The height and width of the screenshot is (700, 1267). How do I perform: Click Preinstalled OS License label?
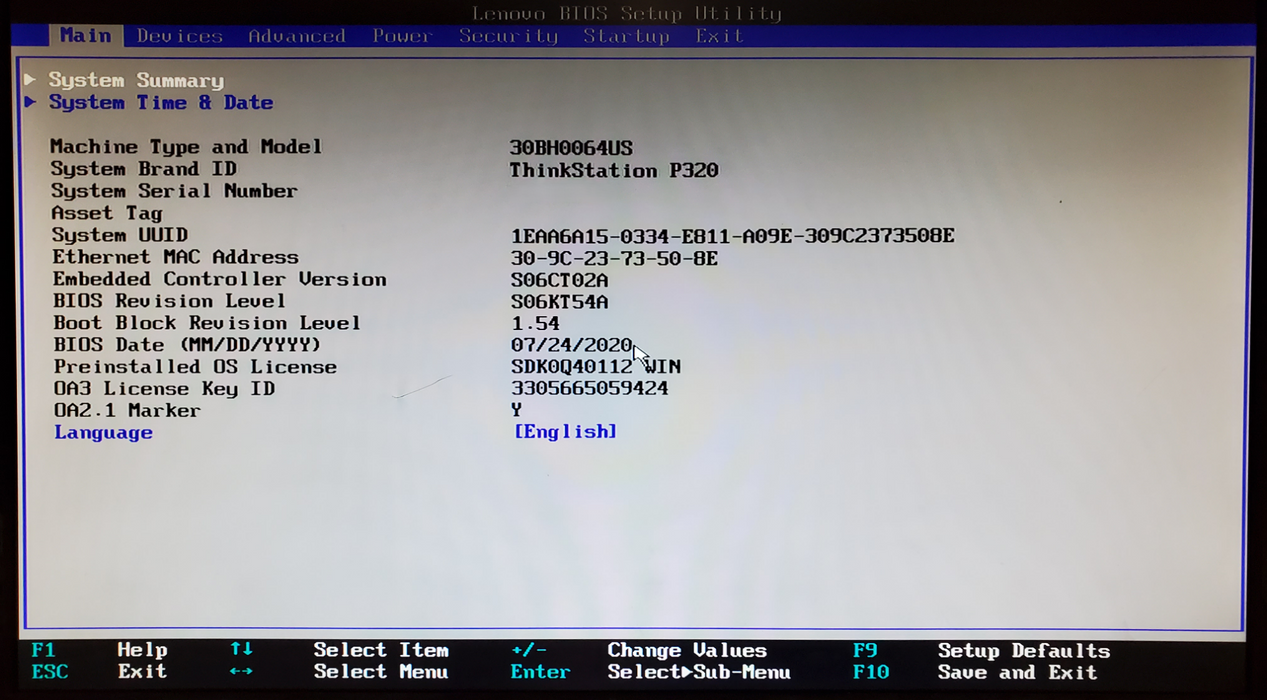coord(195,367)
